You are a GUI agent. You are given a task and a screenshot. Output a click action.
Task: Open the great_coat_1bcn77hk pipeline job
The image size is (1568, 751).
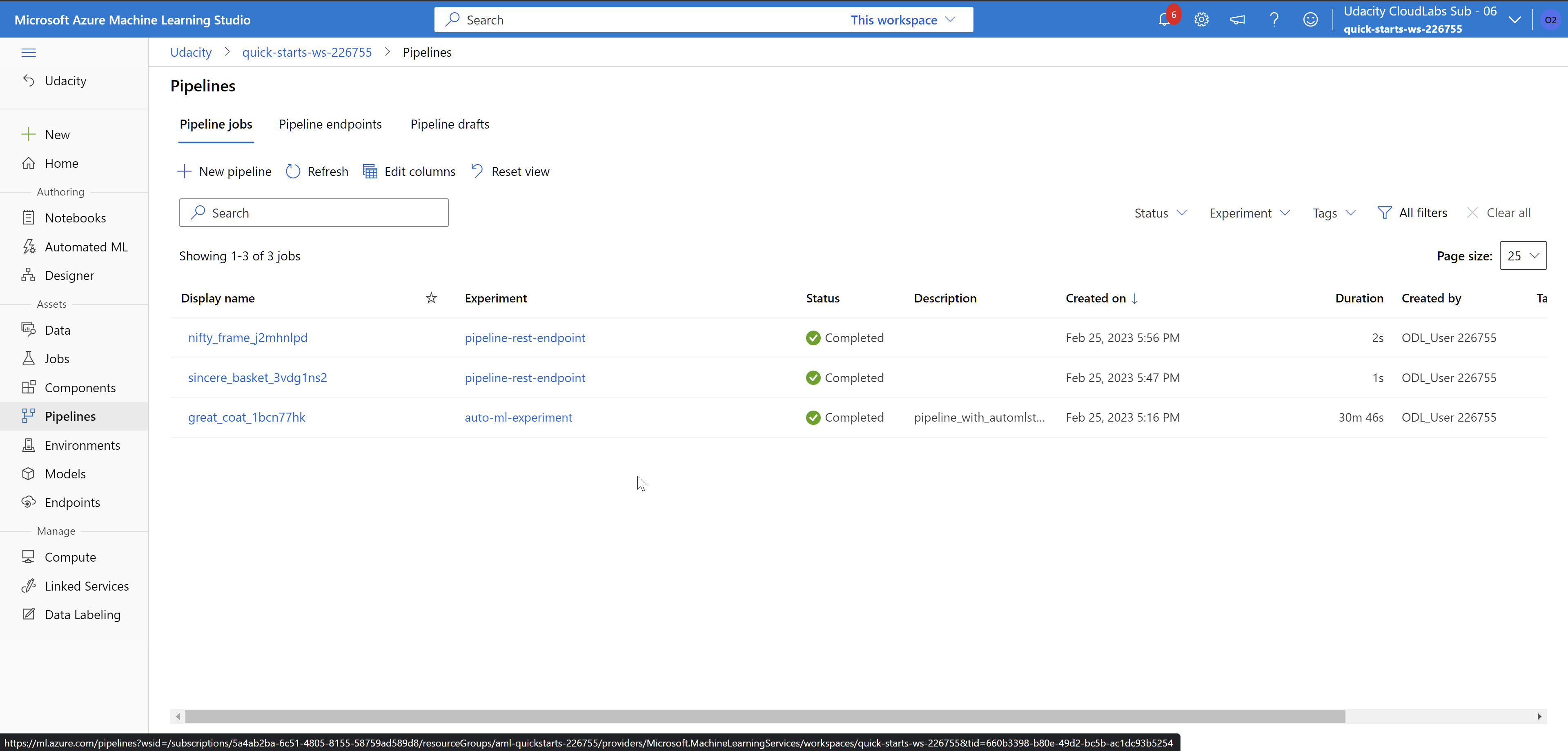[247, 418]
